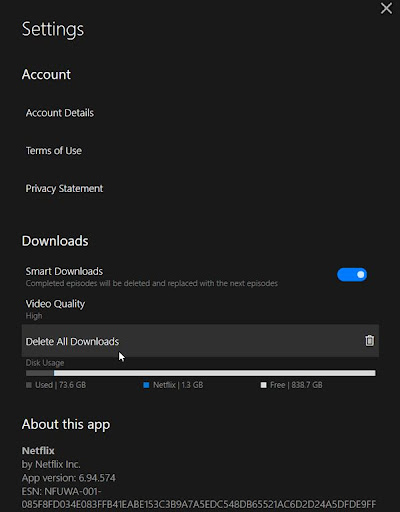Image resolution: width=400 pixels, height=512 pixels.
Task: Open the Video Quality setting
Action: pyautogui.click(x=55, y=304)
